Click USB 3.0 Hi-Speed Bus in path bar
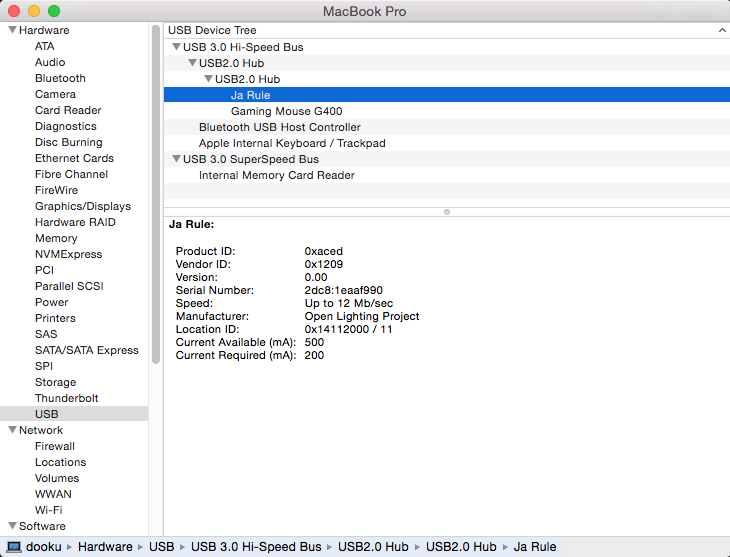The width and height of the screenshot is (730, 557). [256, 547]
